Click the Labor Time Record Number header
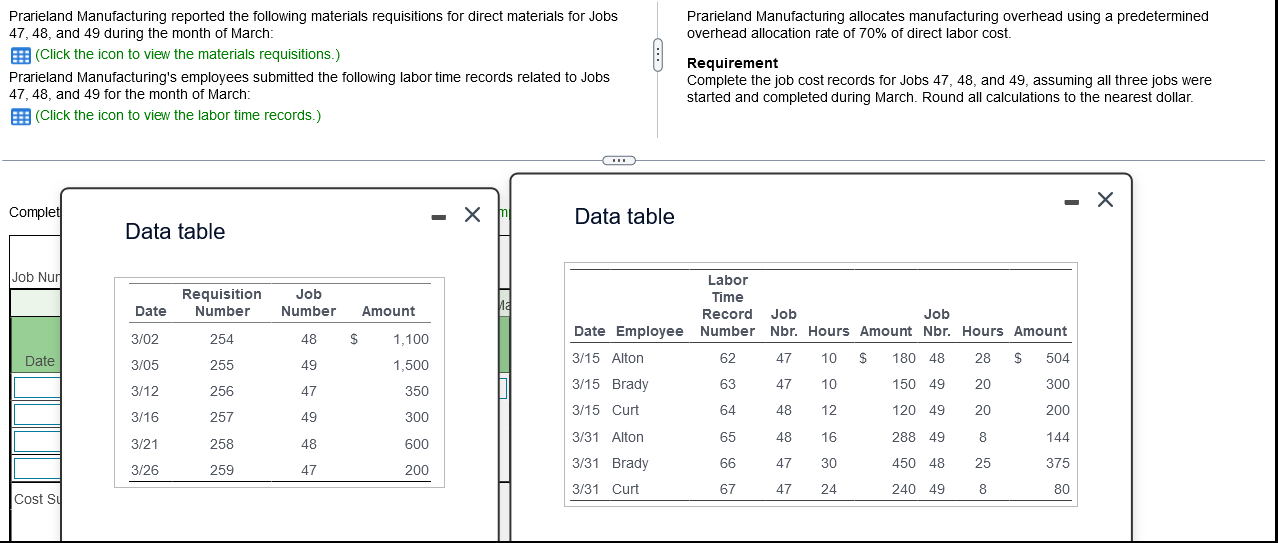 (727, 306)
